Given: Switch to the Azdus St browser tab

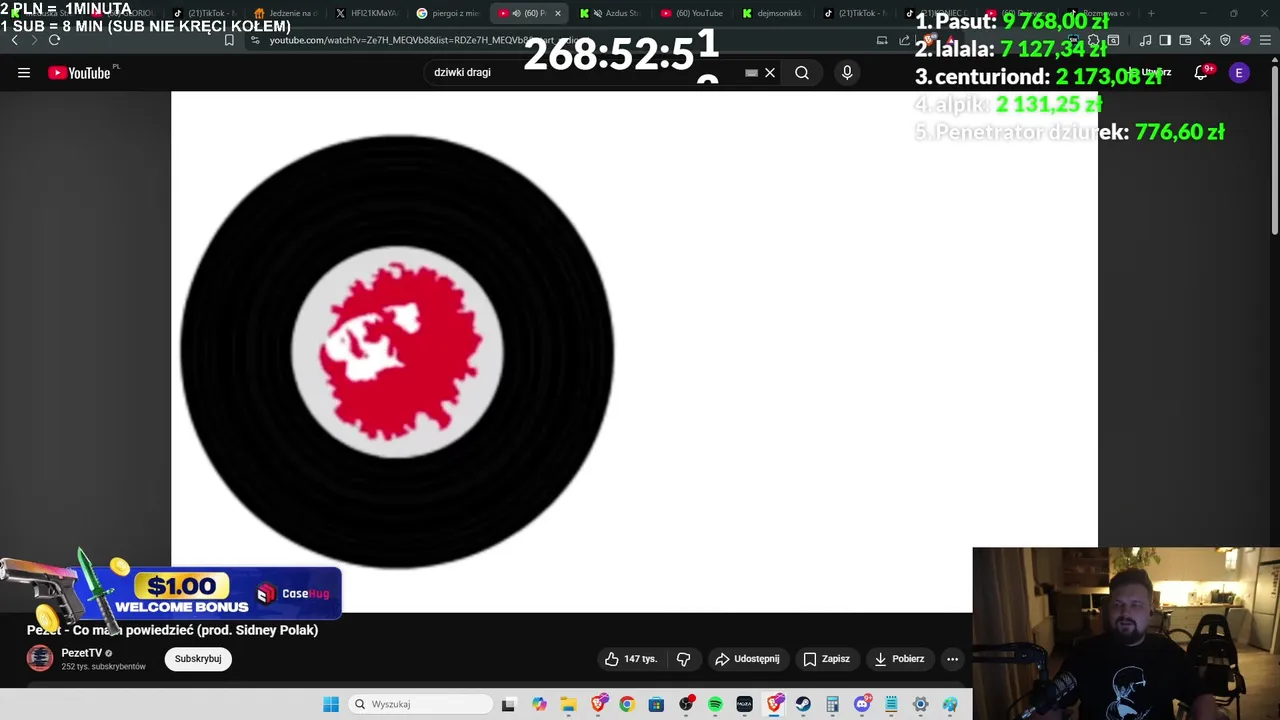Looking at the screenshot, I should [610, 13].
